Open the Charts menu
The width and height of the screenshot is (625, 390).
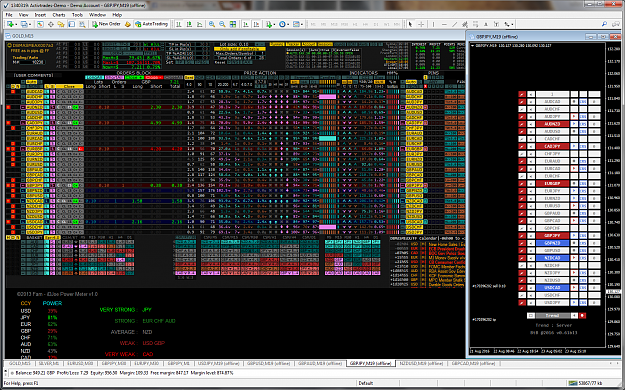pos(59,15)
